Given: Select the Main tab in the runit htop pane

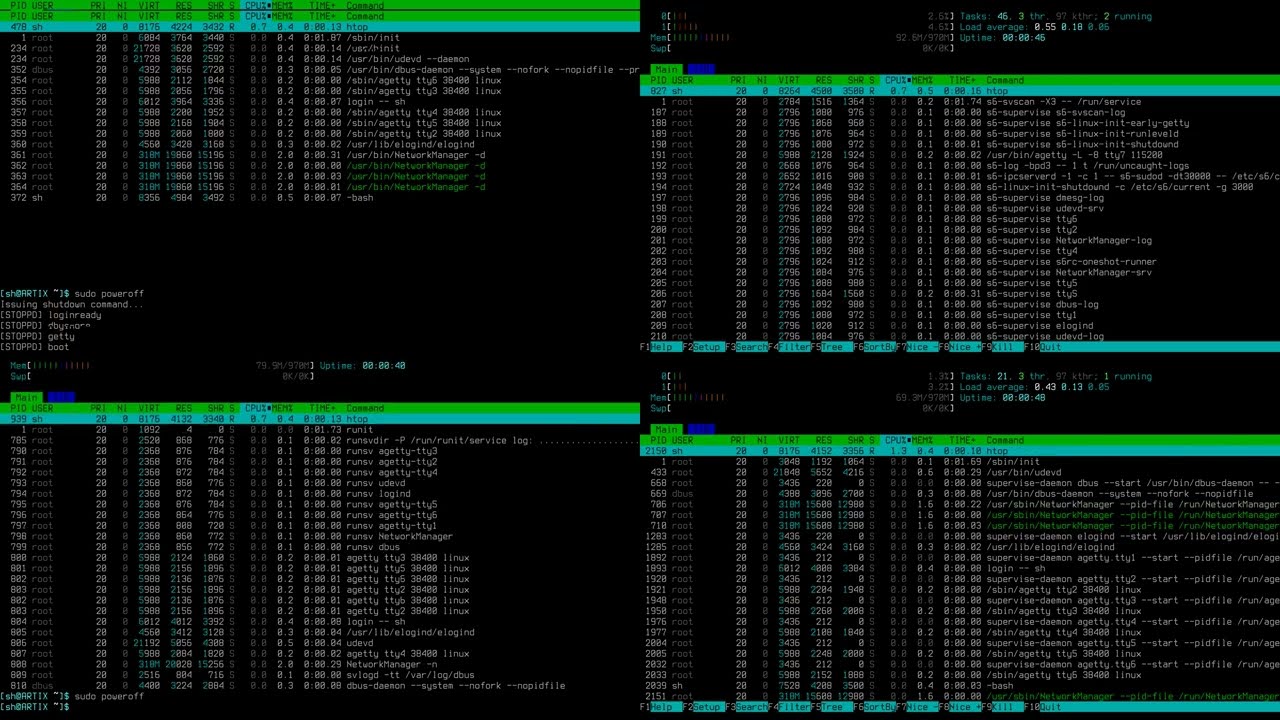Looking at the screenshot, I should tap(26, 398).
